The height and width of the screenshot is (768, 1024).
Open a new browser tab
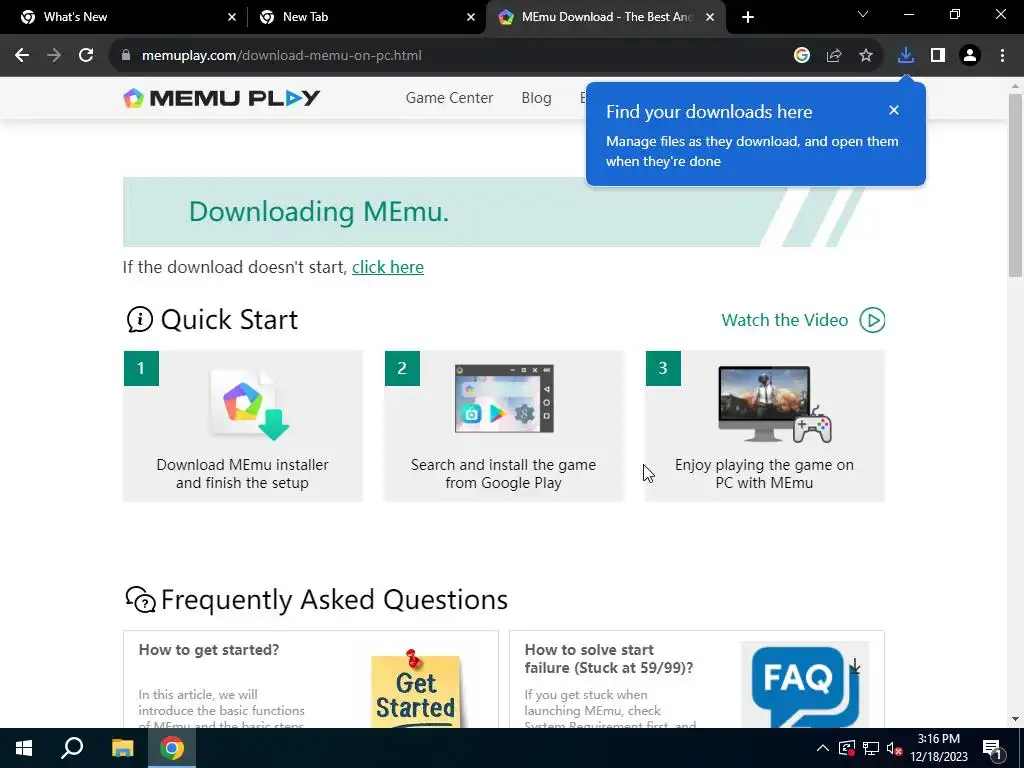tap(748, 17)
